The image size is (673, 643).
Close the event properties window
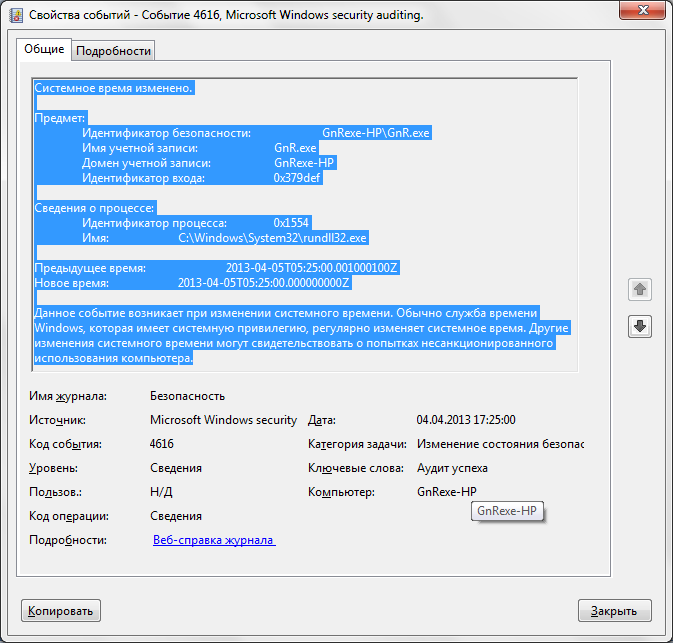[643, 10]
